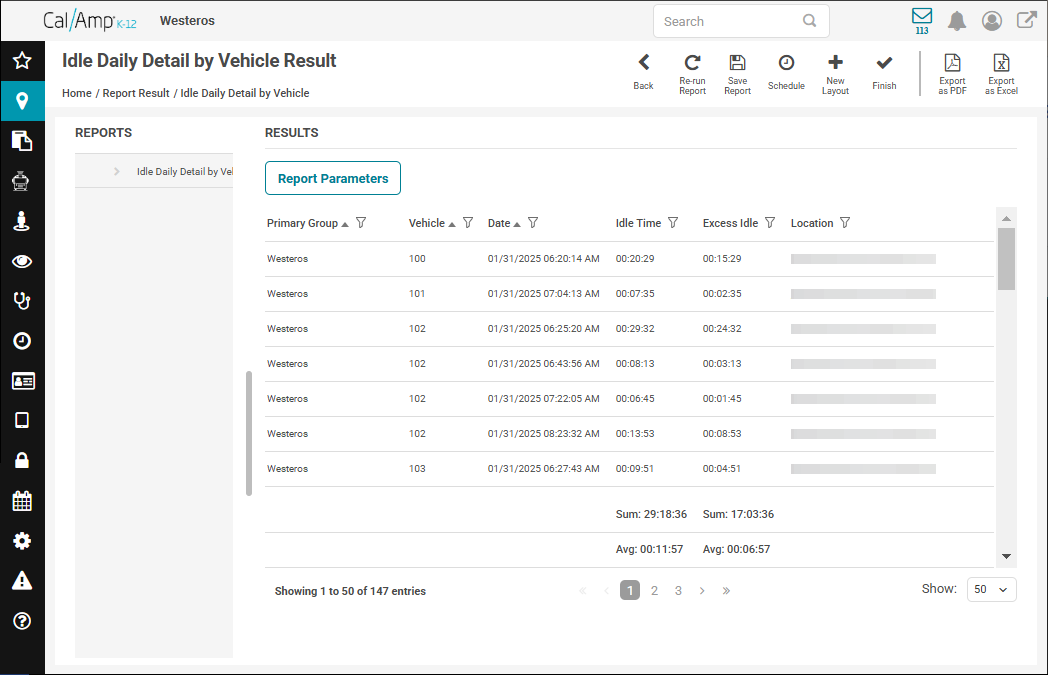Filter the Excess Idle column
This screenshot has height=675, width=1048.
(x=770, y=223)
